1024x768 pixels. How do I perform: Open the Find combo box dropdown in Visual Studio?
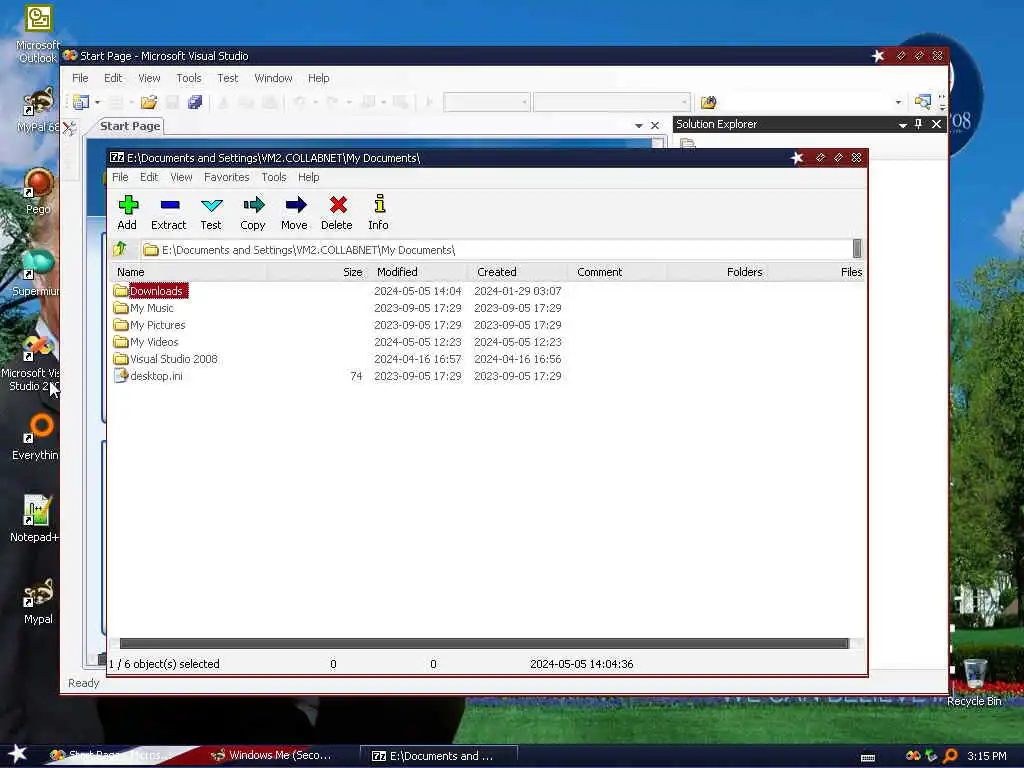pyautogui.click(x=898, y=103)
